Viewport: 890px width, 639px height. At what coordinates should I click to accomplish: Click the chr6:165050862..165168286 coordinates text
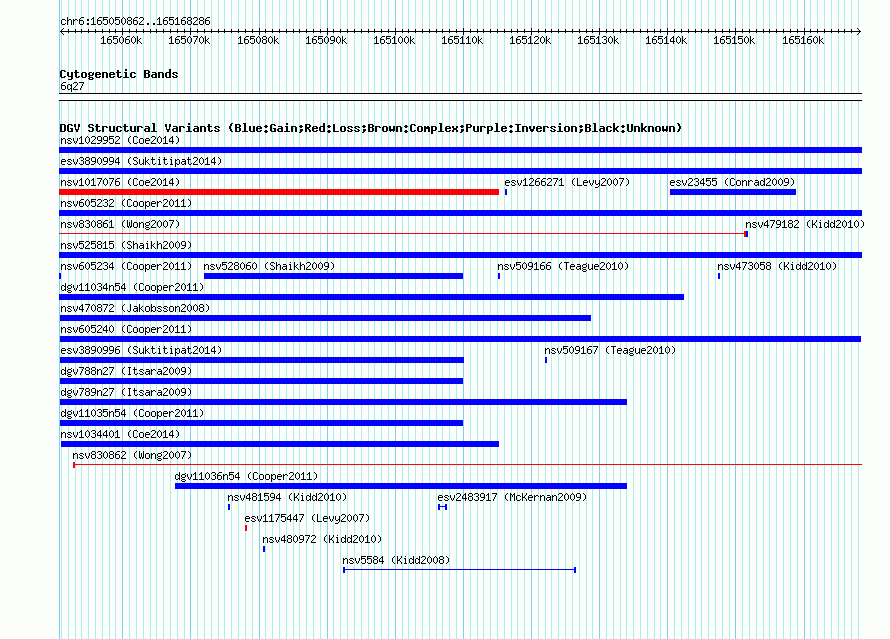click(135, 21)
